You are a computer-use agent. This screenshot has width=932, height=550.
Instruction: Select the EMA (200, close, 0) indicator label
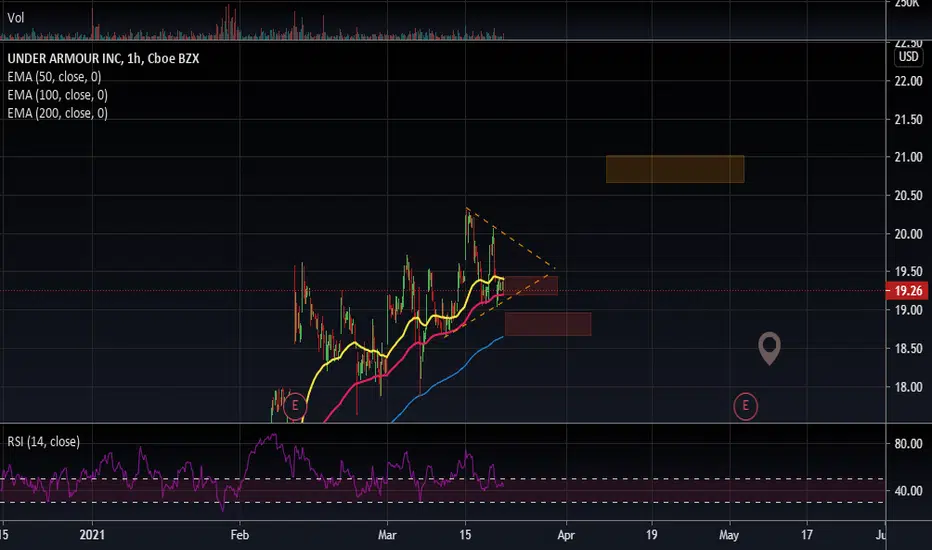[x=58, y=113]
